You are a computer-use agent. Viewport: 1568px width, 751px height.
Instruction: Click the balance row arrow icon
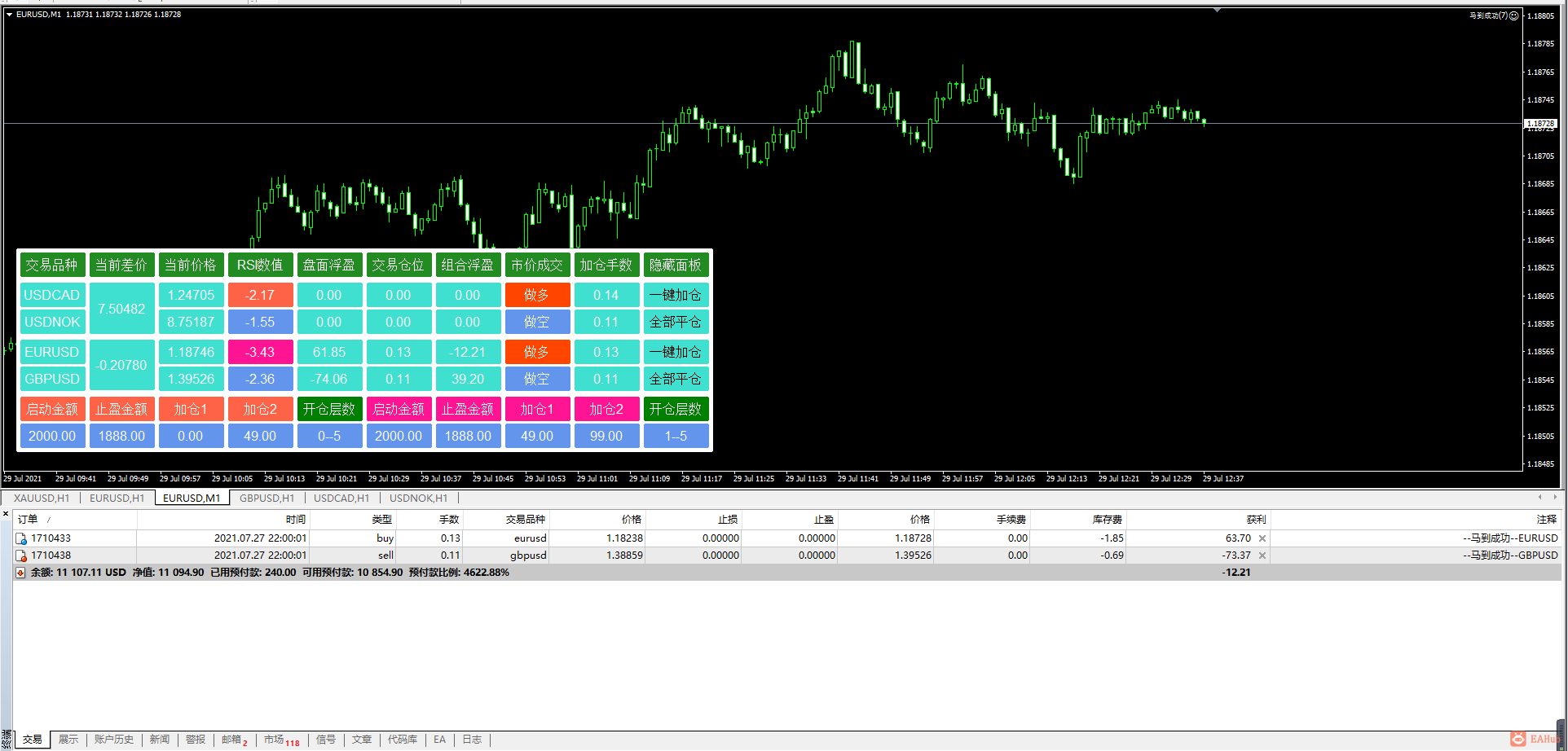click(20, 573)
